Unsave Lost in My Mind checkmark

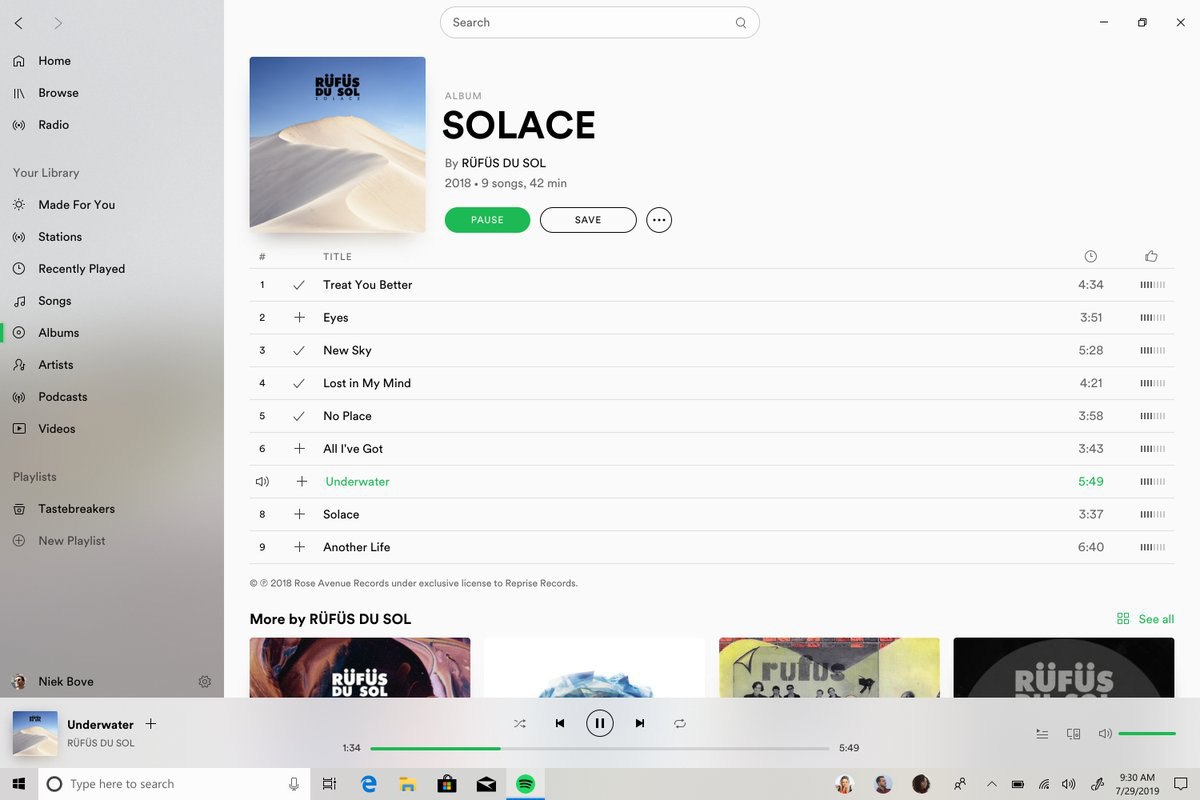[299, 384]
